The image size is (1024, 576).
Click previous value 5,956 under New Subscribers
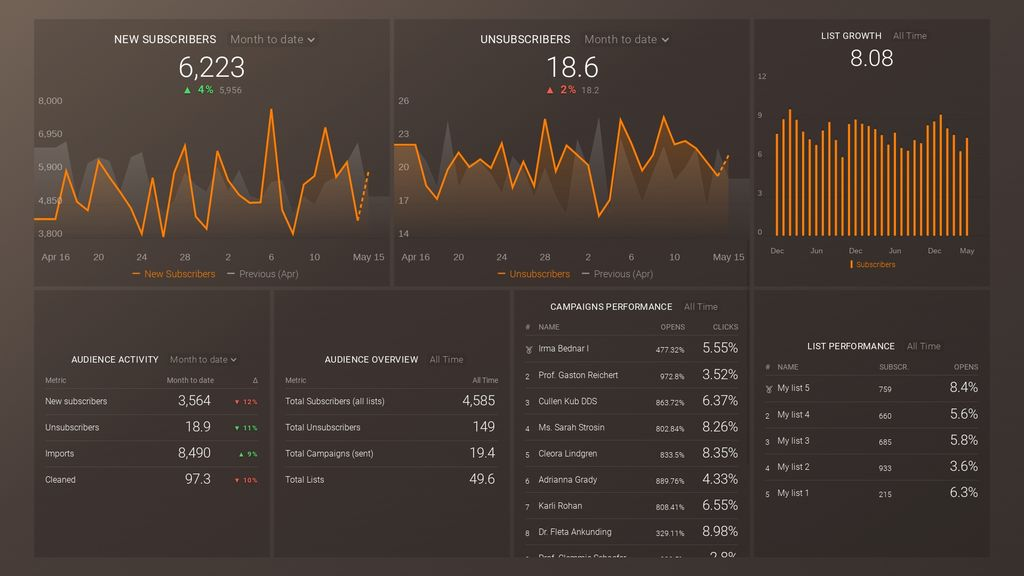[x=231, y=90]
